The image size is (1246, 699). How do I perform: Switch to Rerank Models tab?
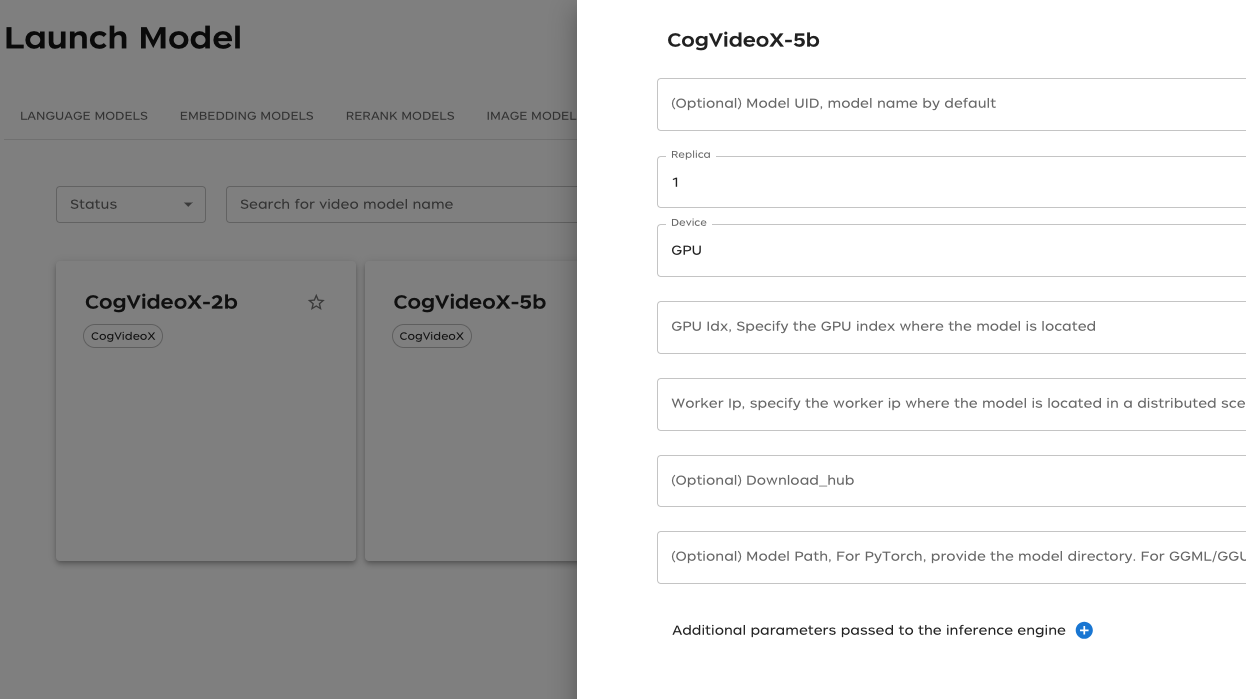pyautogui.click(x=400, y=116)
